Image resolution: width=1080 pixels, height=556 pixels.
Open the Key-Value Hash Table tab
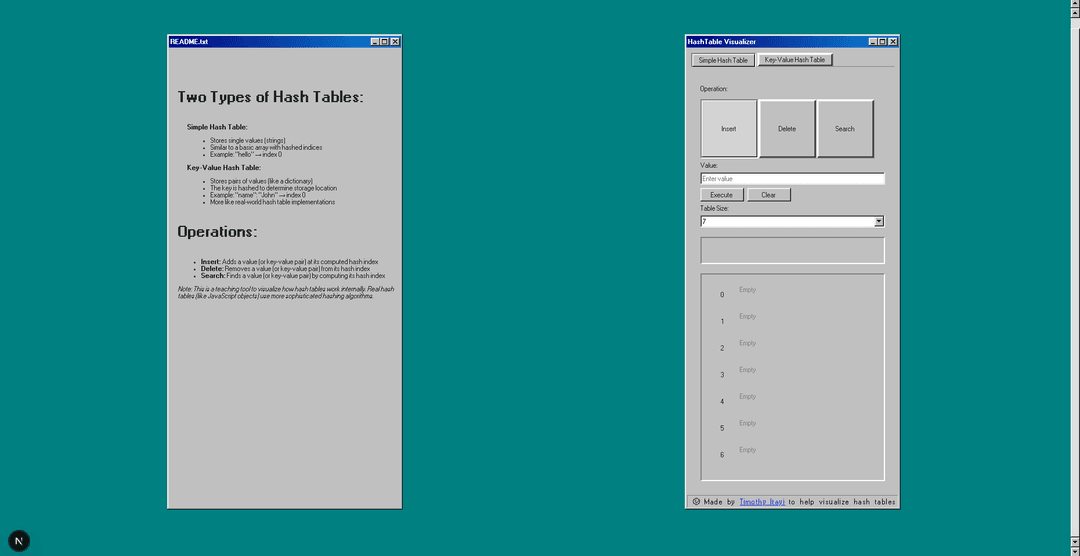tap(794, 60)
